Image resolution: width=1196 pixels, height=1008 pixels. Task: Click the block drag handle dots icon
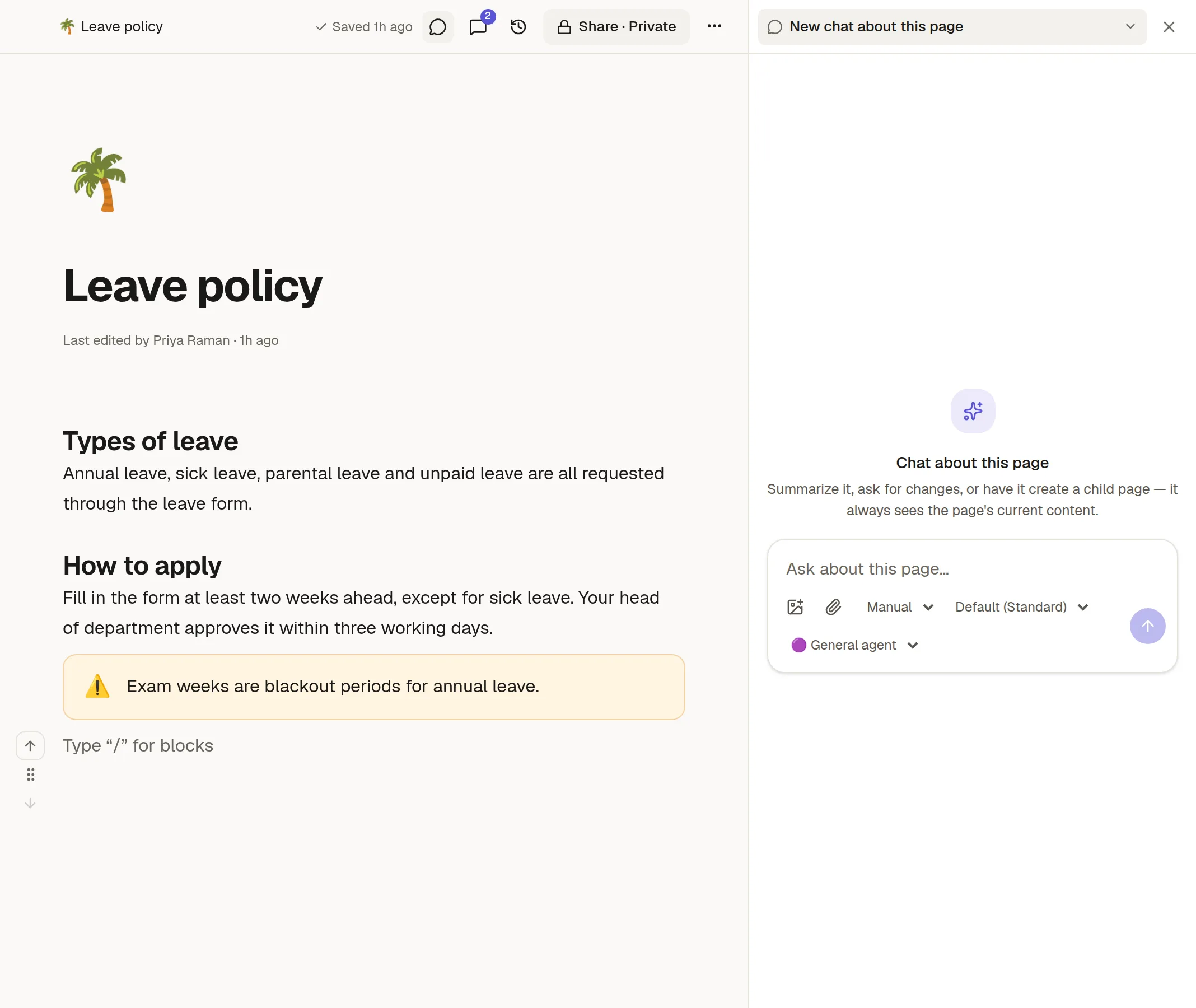(30, 775)
